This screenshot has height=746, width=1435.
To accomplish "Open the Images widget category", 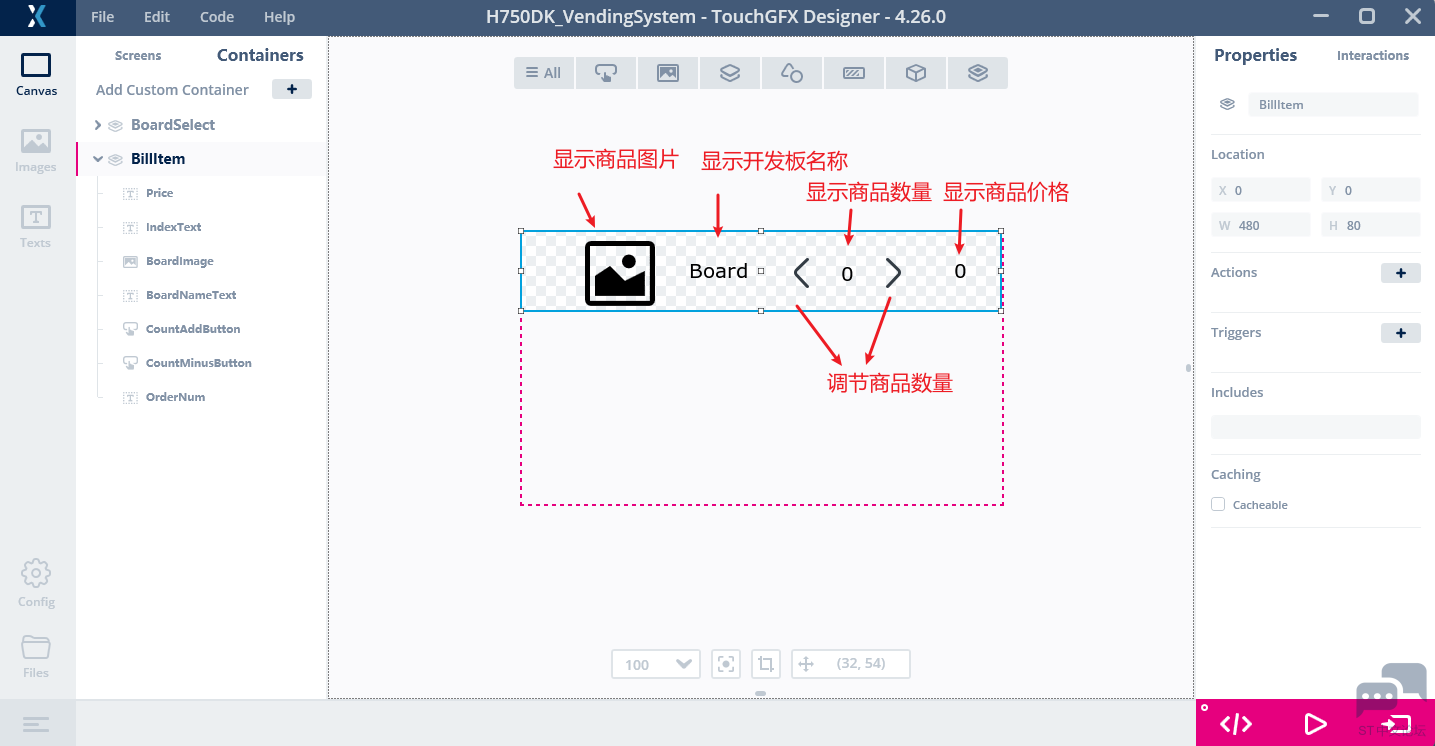I will [668, 73].
